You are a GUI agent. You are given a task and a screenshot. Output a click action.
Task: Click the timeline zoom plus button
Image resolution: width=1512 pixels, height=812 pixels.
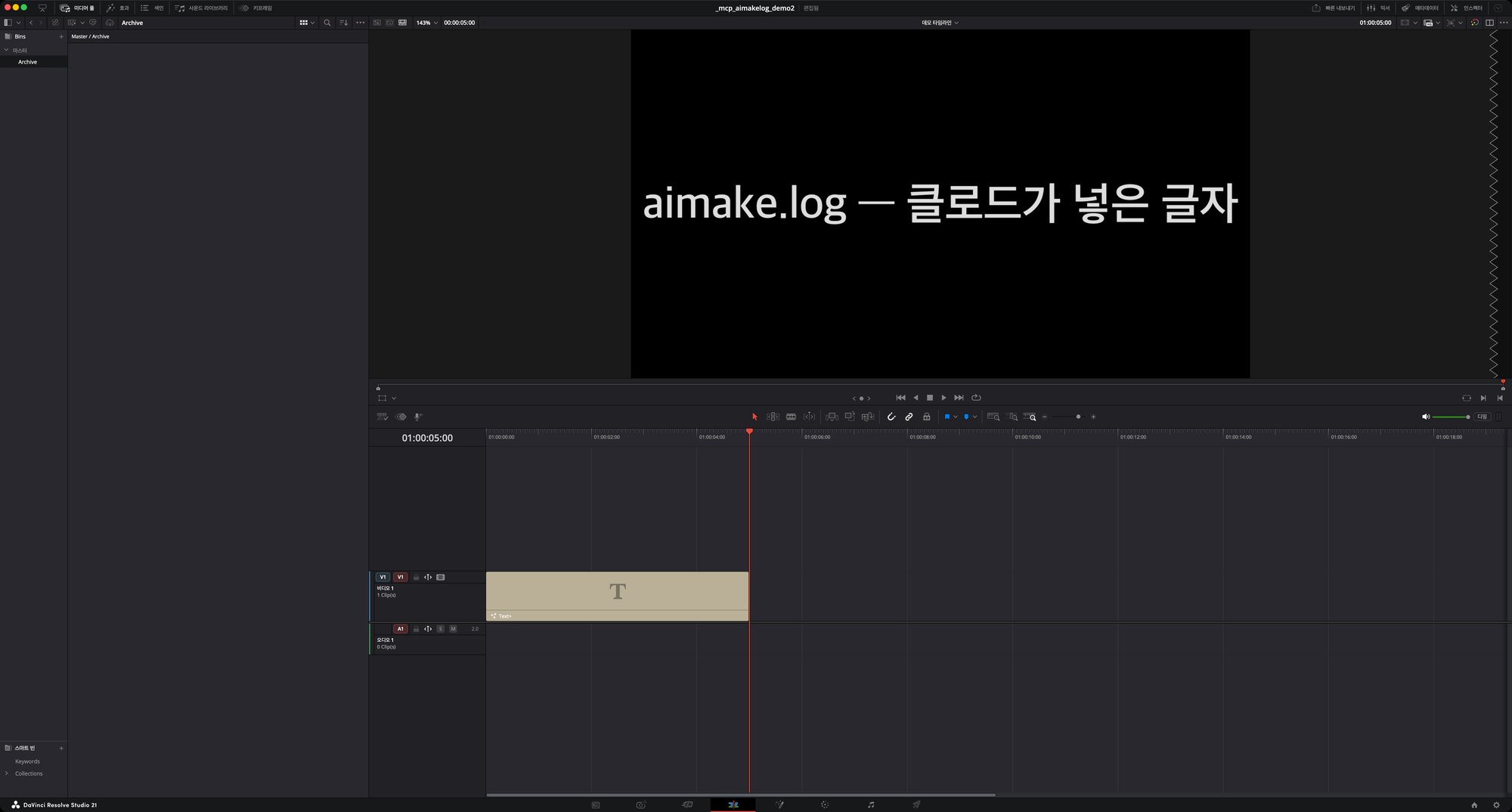(1093, 417)
